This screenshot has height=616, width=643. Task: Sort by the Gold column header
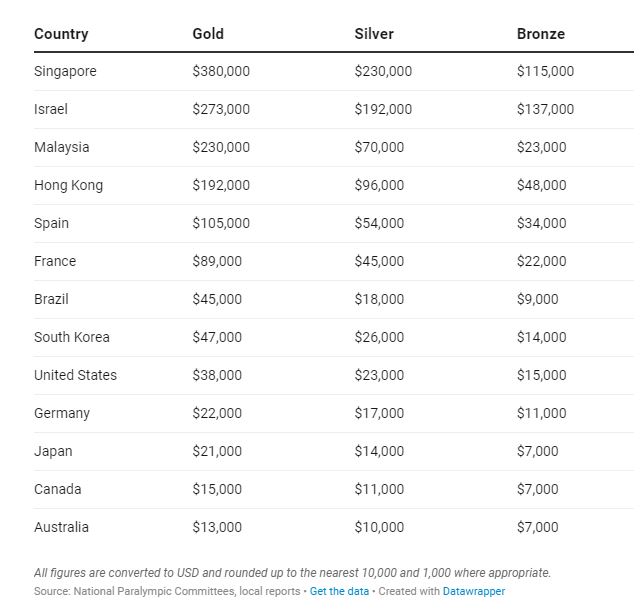208,34
